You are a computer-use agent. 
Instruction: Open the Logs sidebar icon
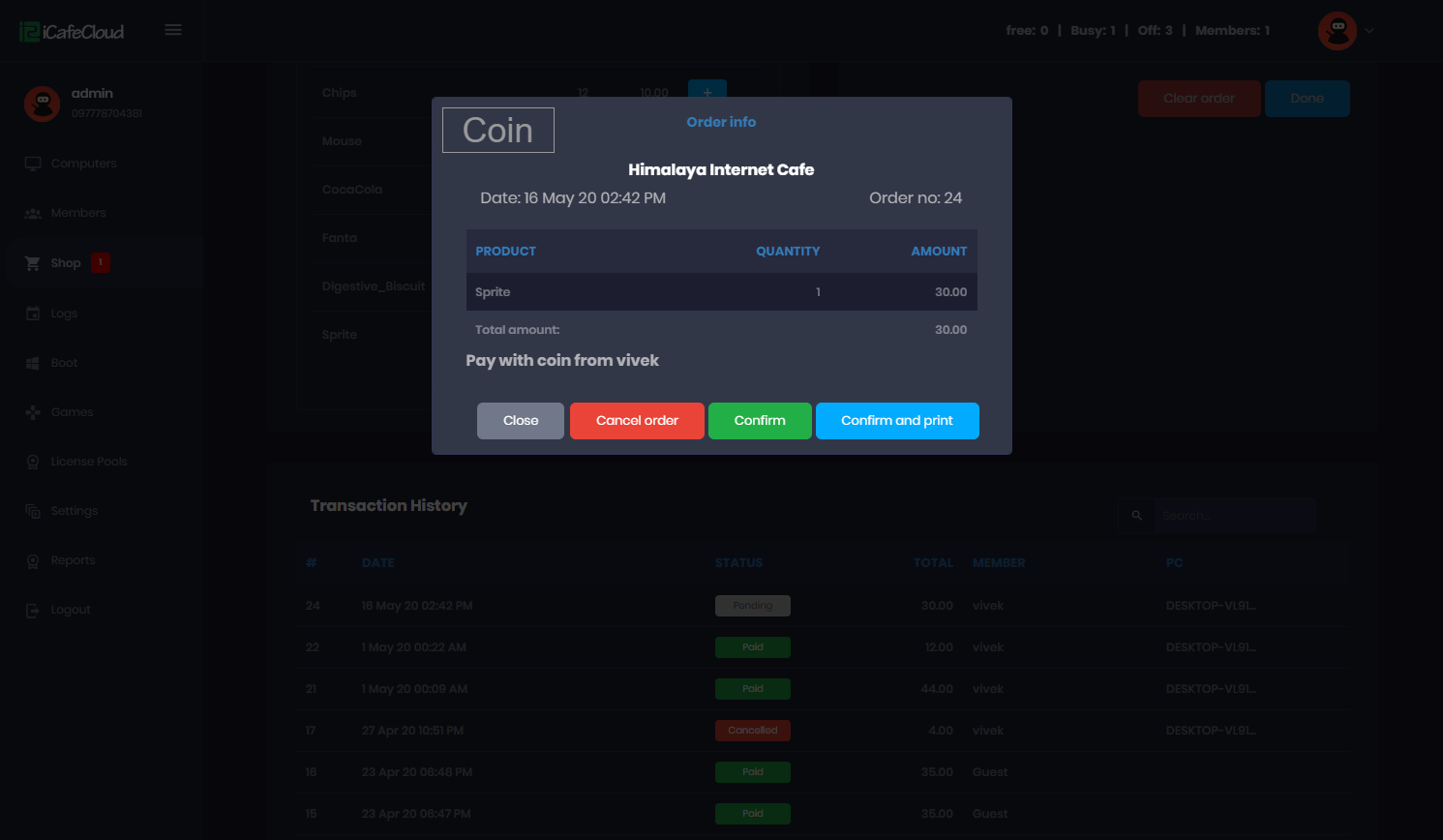click(33, 314)
